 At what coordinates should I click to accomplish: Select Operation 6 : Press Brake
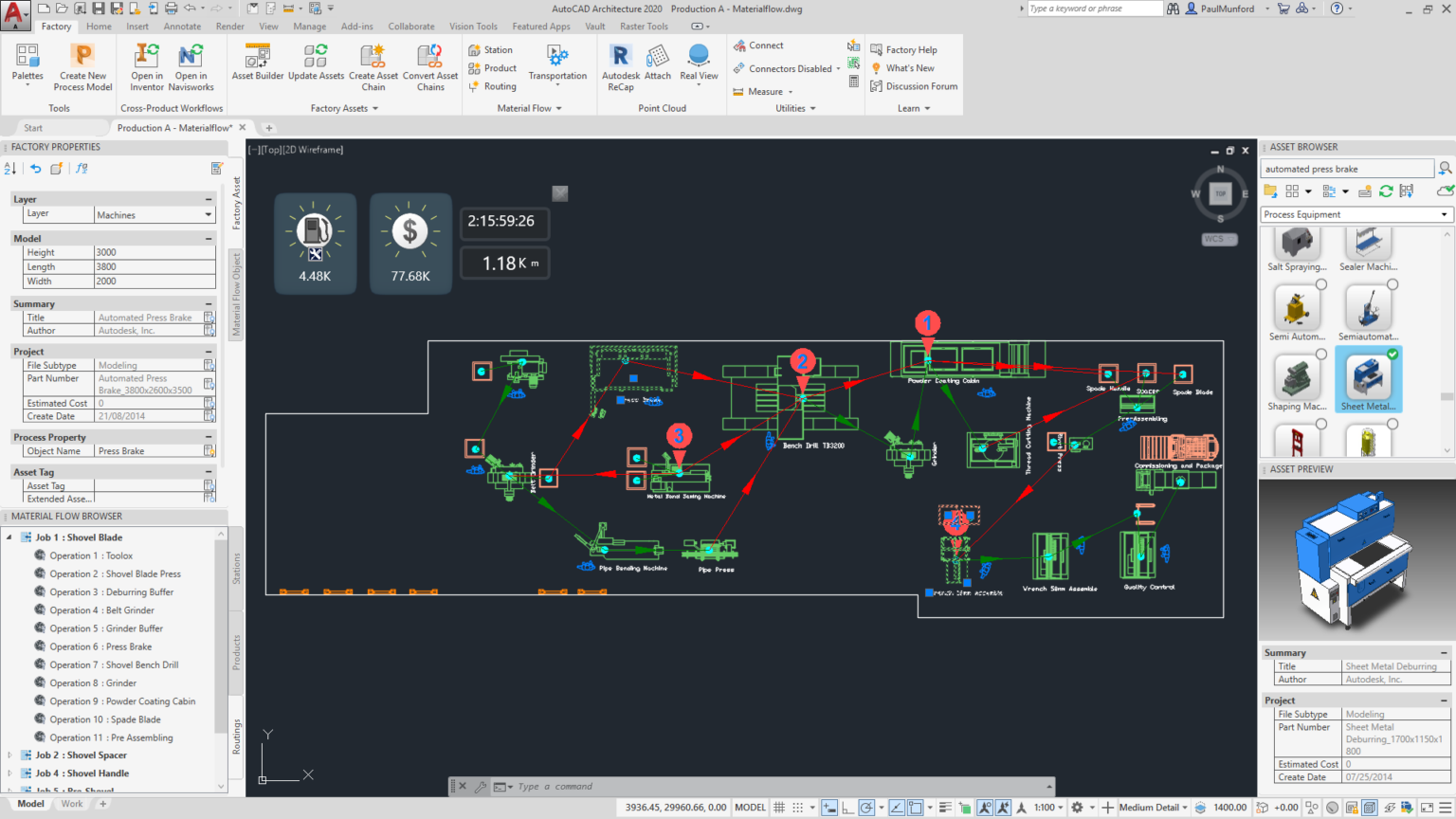(x=100, y=646)
